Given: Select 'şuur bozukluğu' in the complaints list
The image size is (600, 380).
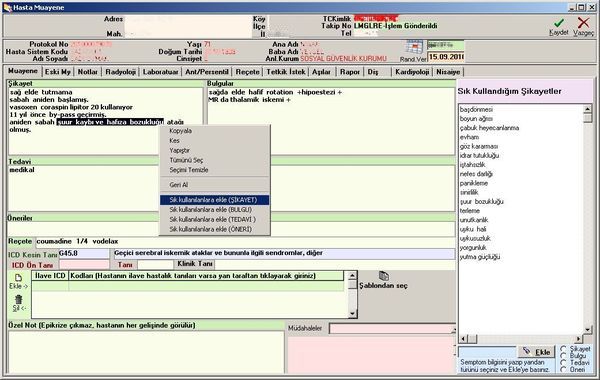Looking at the screenshot, I should [481, 202].
